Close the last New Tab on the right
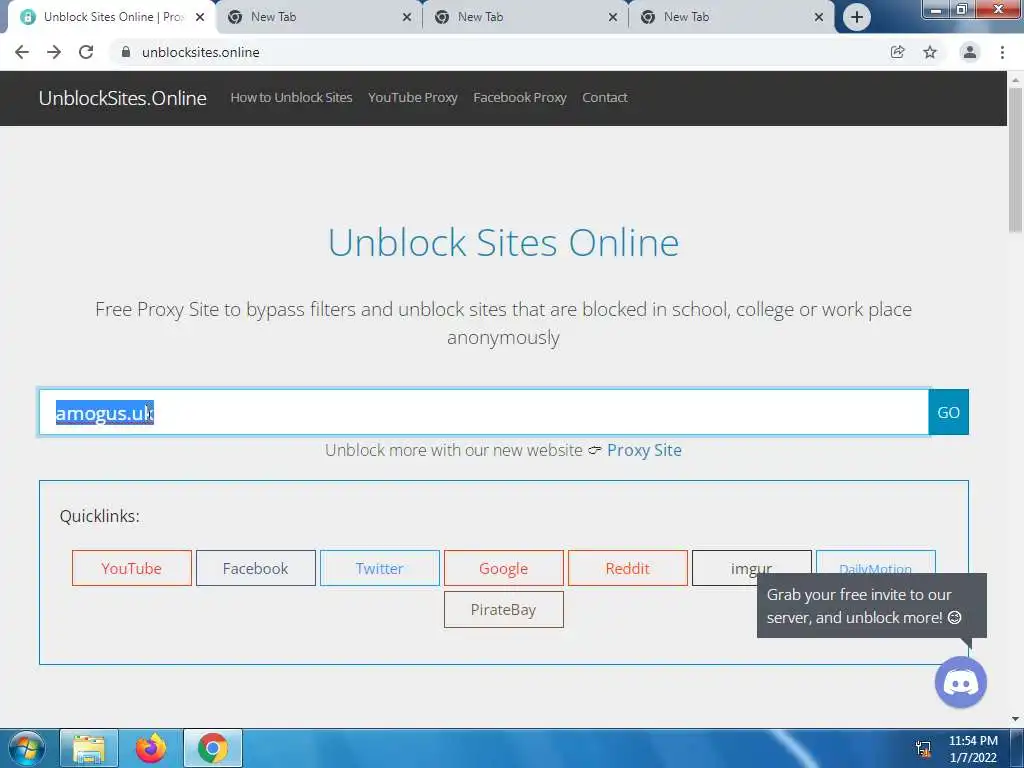 (818, 17)
